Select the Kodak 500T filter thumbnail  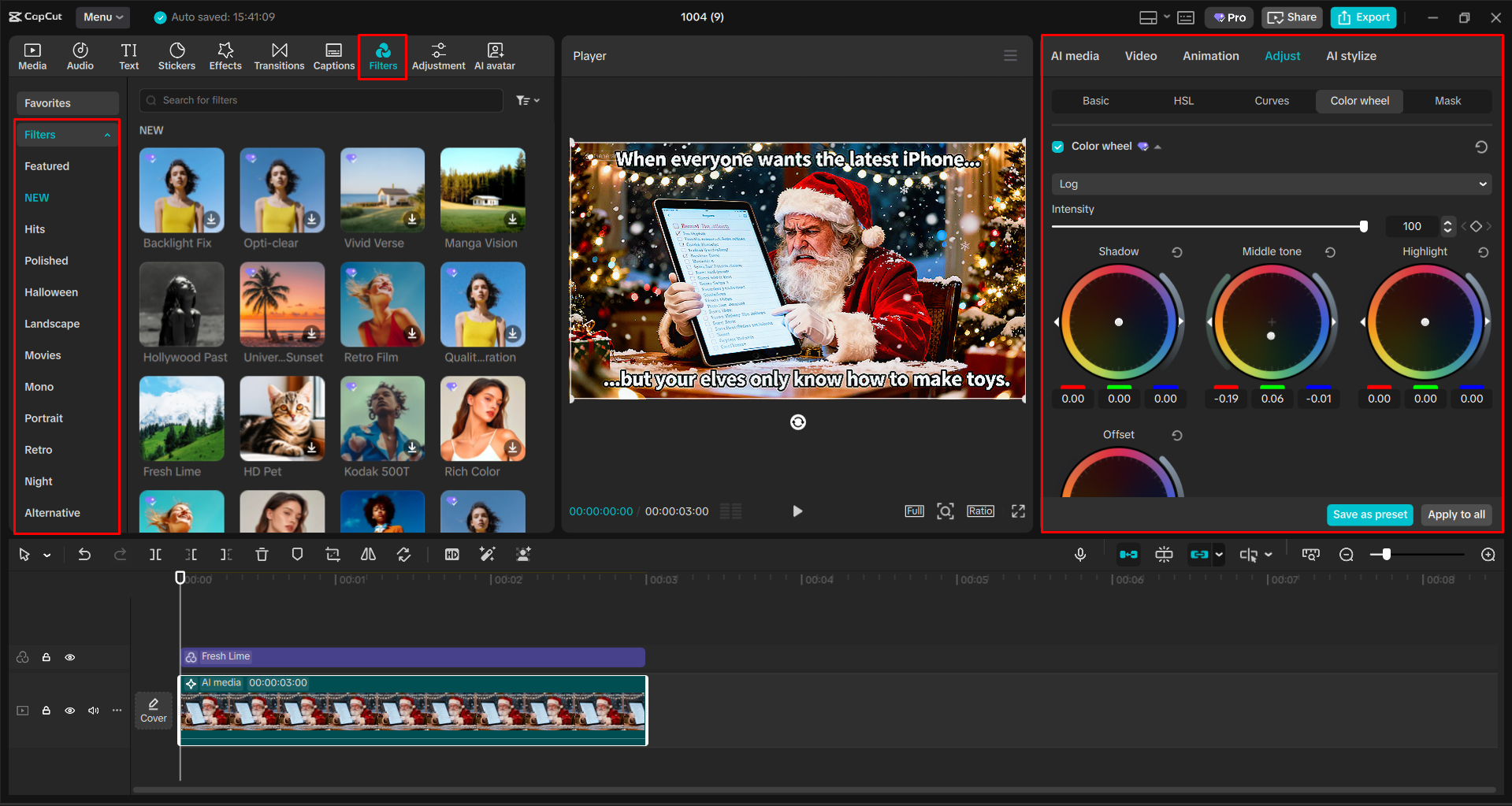(x=382, y=418)
